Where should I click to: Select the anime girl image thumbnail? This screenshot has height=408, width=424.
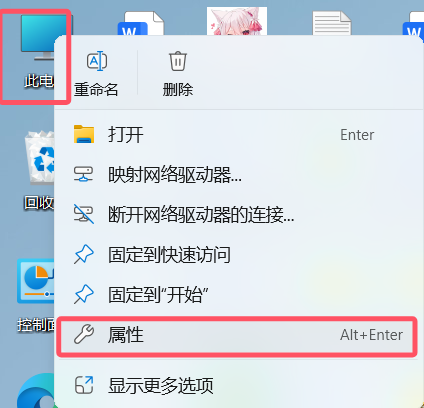point(237,21)
